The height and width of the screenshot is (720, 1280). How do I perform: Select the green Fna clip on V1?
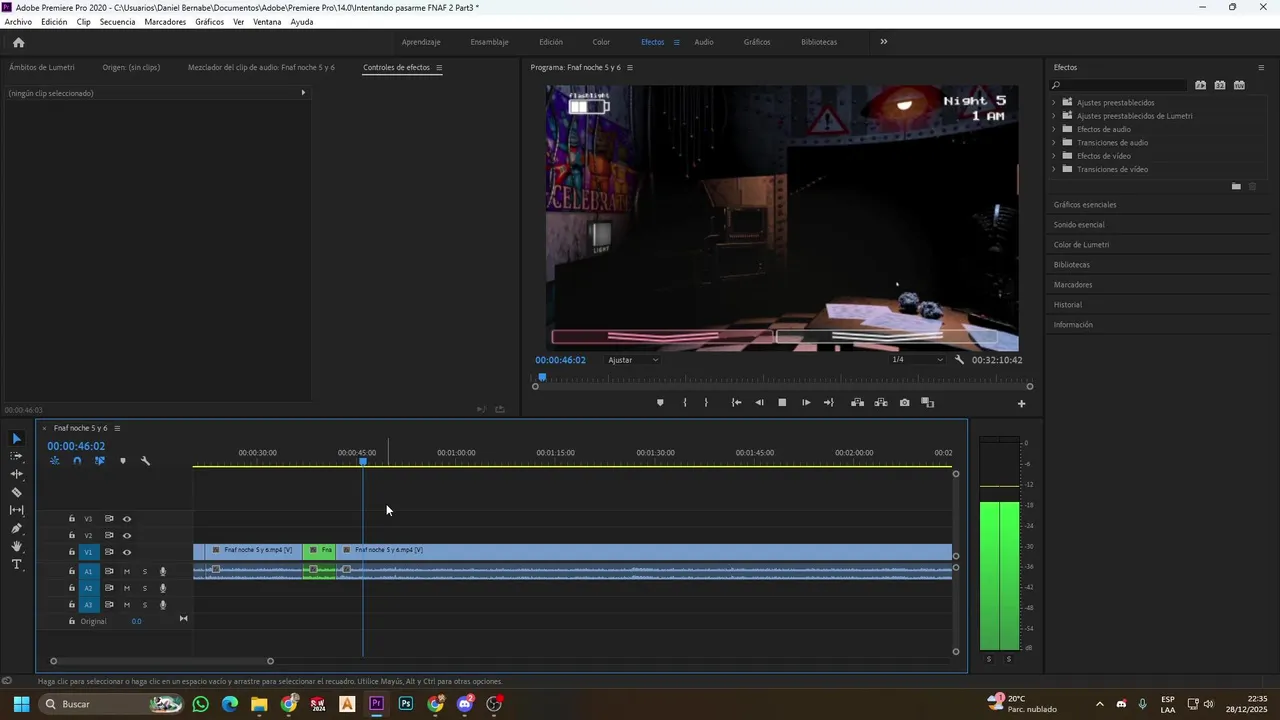319,550
